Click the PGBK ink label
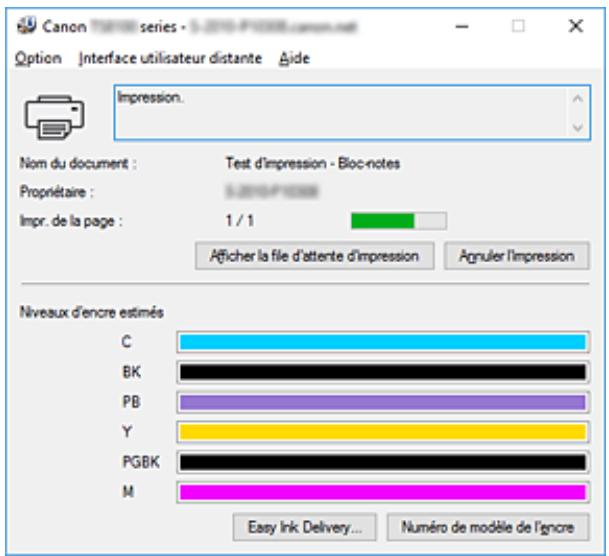This screenshot has width=609, height=556. (x=141, y=462)
